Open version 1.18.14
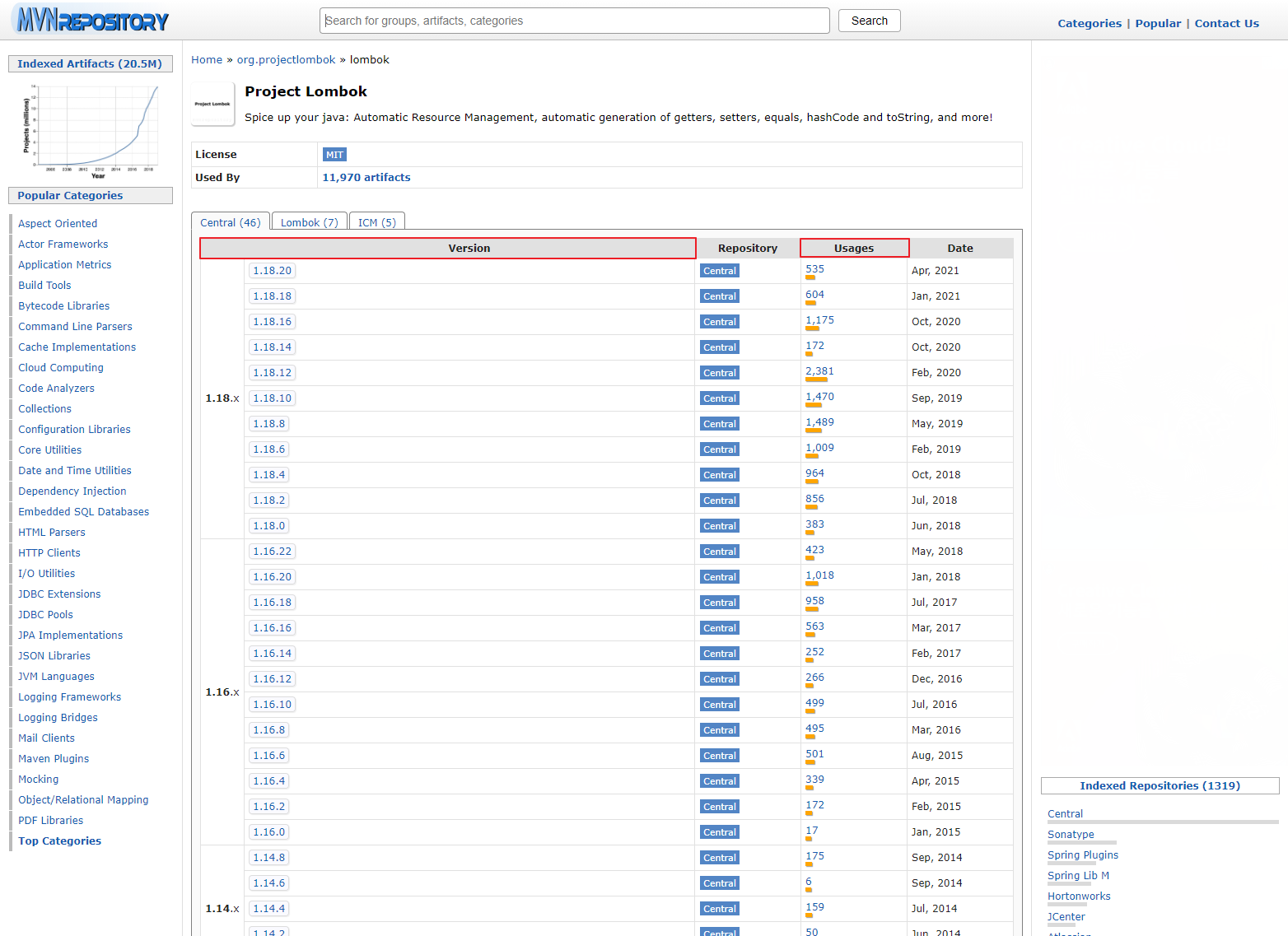Viewport: 1288px width, 936px height. pyautogui.click(x=272, y=347)
